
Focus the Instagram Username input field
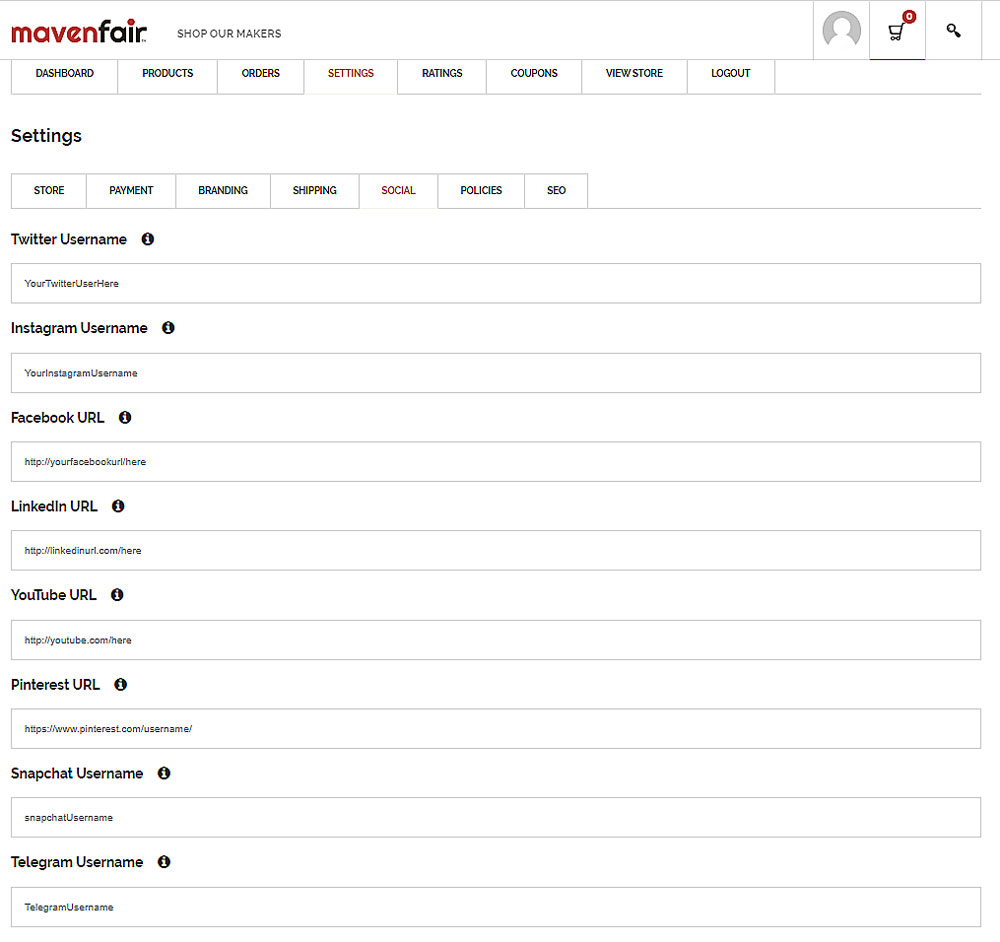(496, 373)
